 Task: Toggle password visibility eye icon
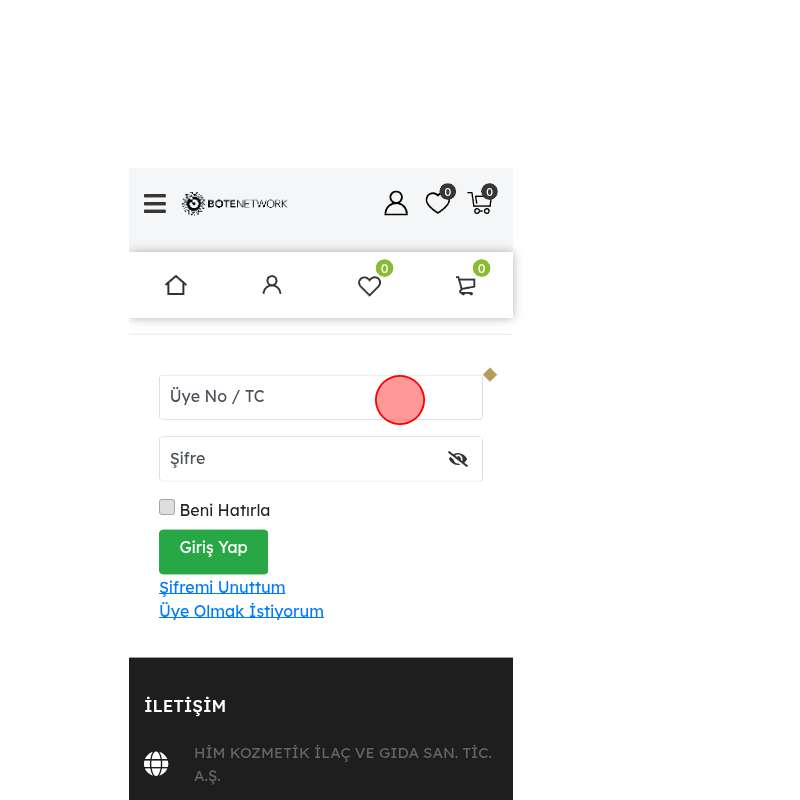pos(458,459)
